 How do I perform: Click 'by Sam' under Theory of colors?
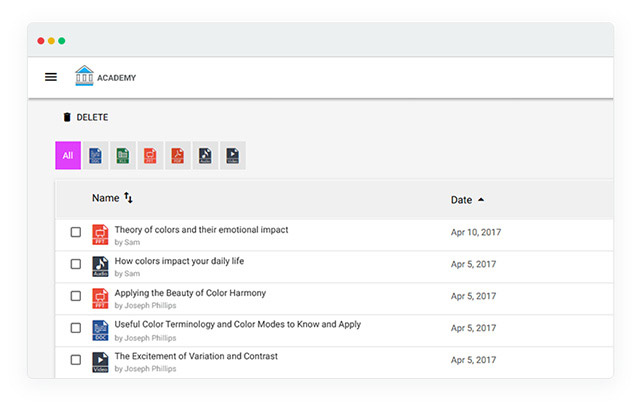coord(127,242)
